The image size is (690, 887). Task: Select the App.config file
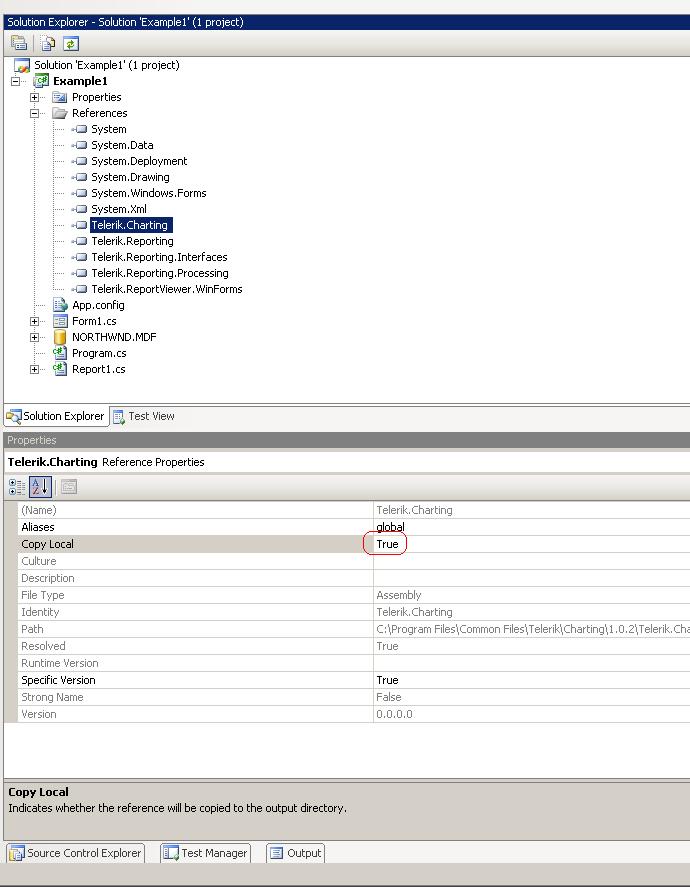pyautogui.click(x=98, y=305)
